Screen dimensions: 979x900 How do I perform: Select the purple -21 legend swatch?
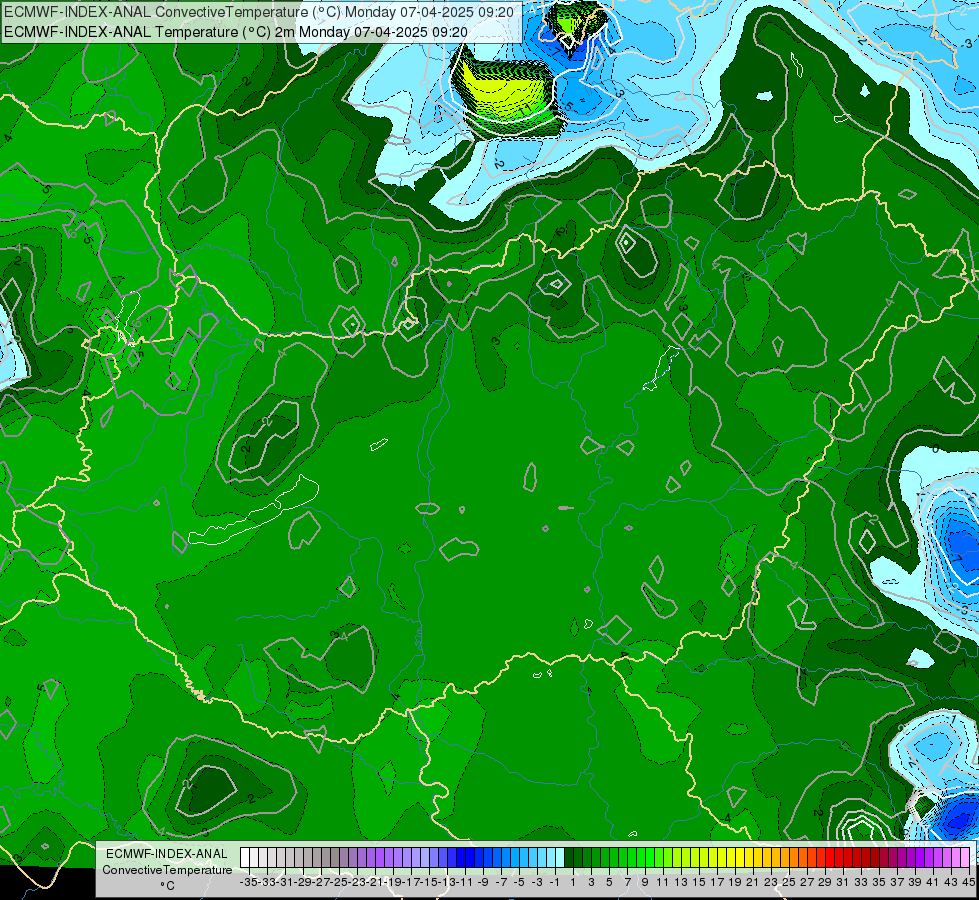[x=371, y=857]
